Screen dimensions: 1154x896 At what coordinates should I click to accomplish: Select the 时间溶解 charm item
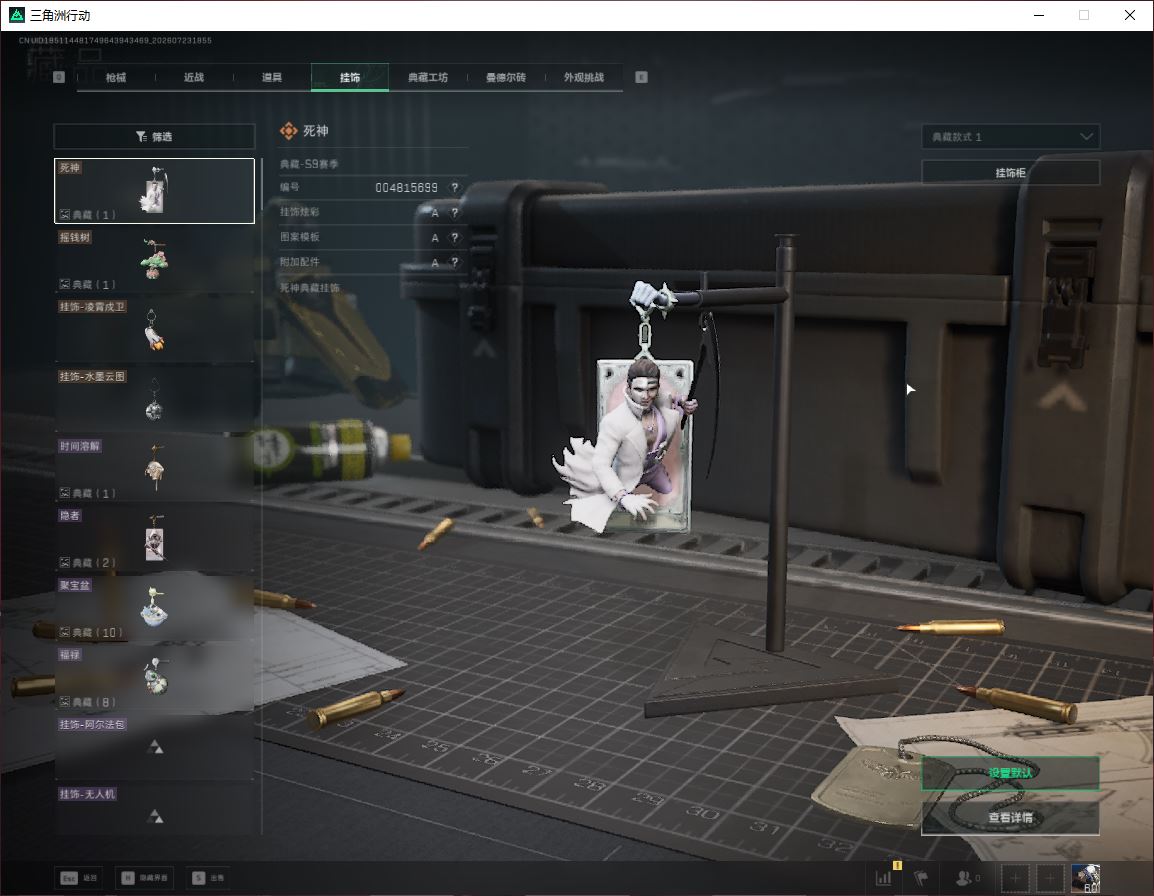point(155,469)
